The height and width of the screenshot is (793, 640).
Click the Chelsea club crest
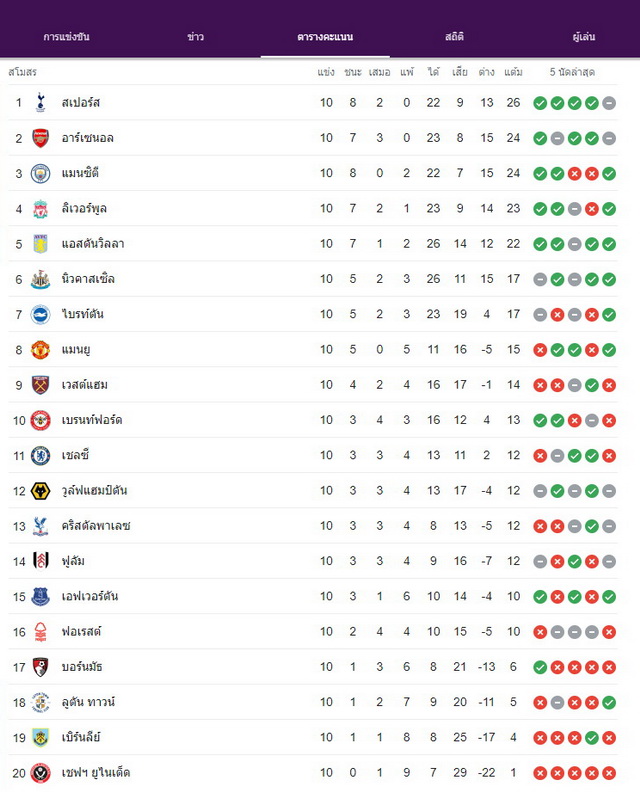(x=40, y=455)
